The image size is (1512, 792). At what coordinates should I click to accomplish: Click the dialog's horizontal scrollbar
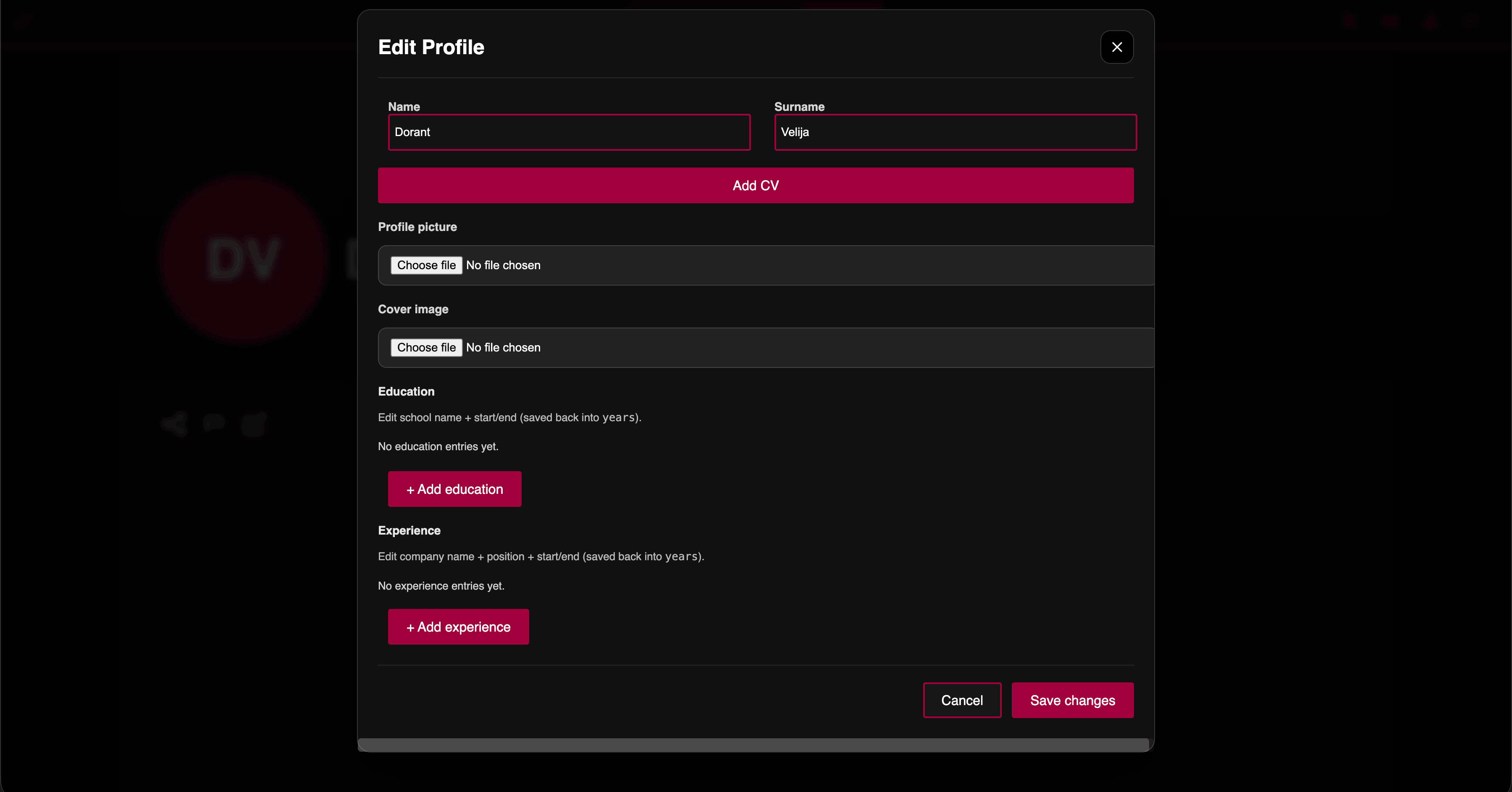pos(753,745)
